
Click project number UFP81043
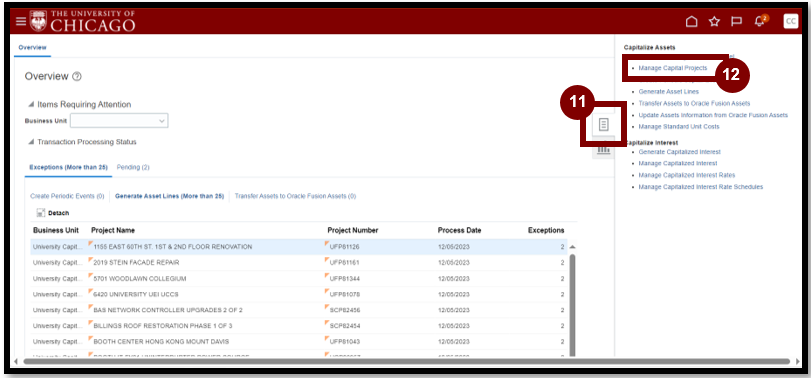pyautogui.click(x=344, y=342)
